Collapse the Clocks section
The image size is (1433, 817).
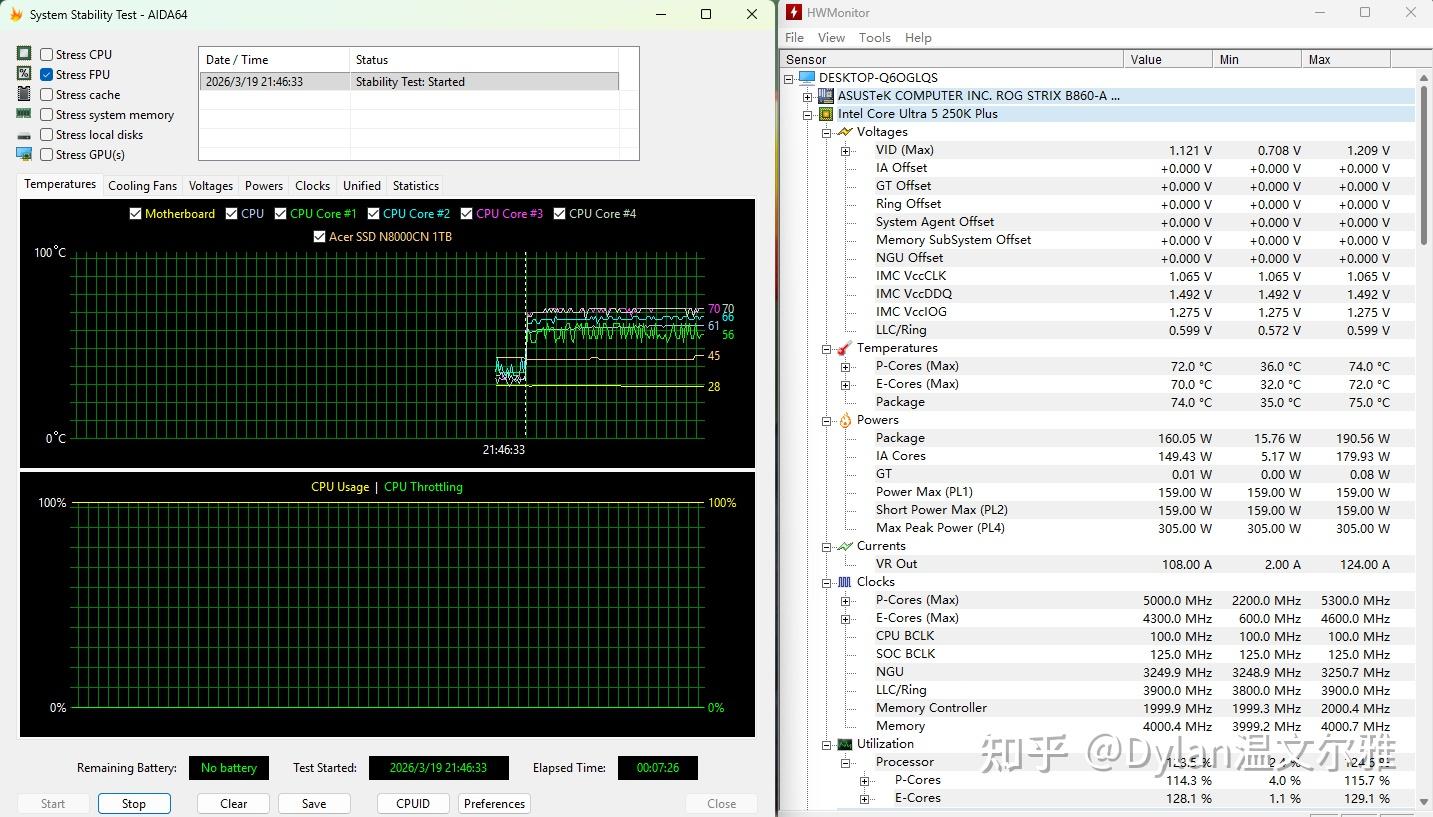[x=827, y=583]
